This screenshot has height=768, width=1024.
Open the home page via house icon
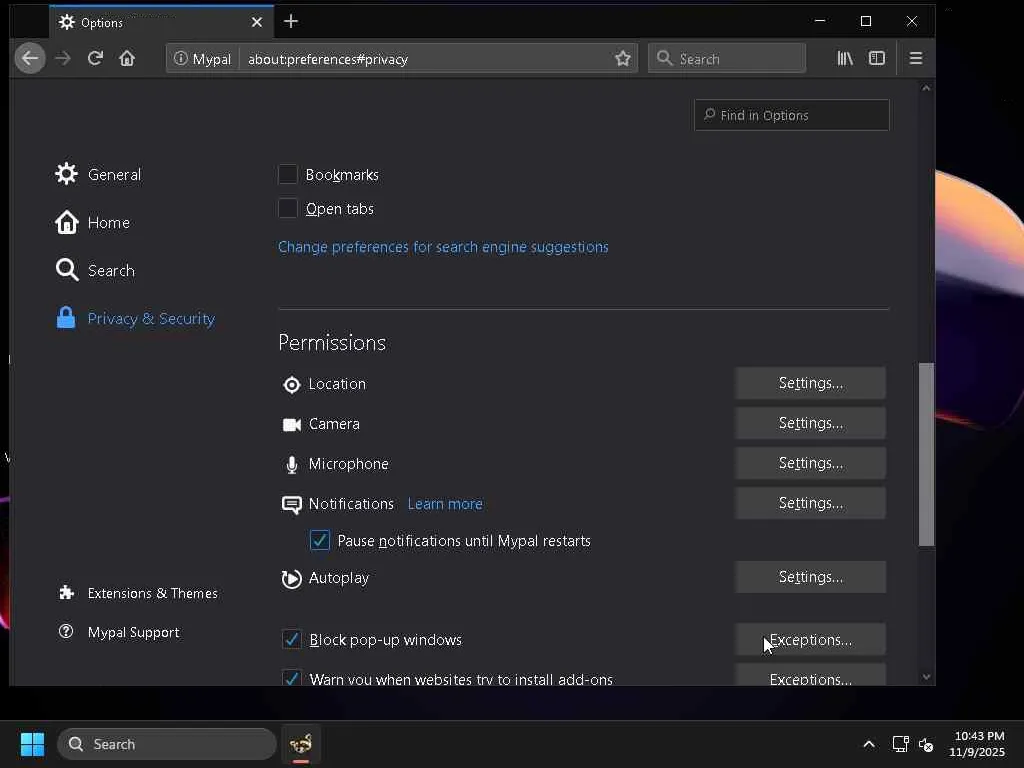127,59
